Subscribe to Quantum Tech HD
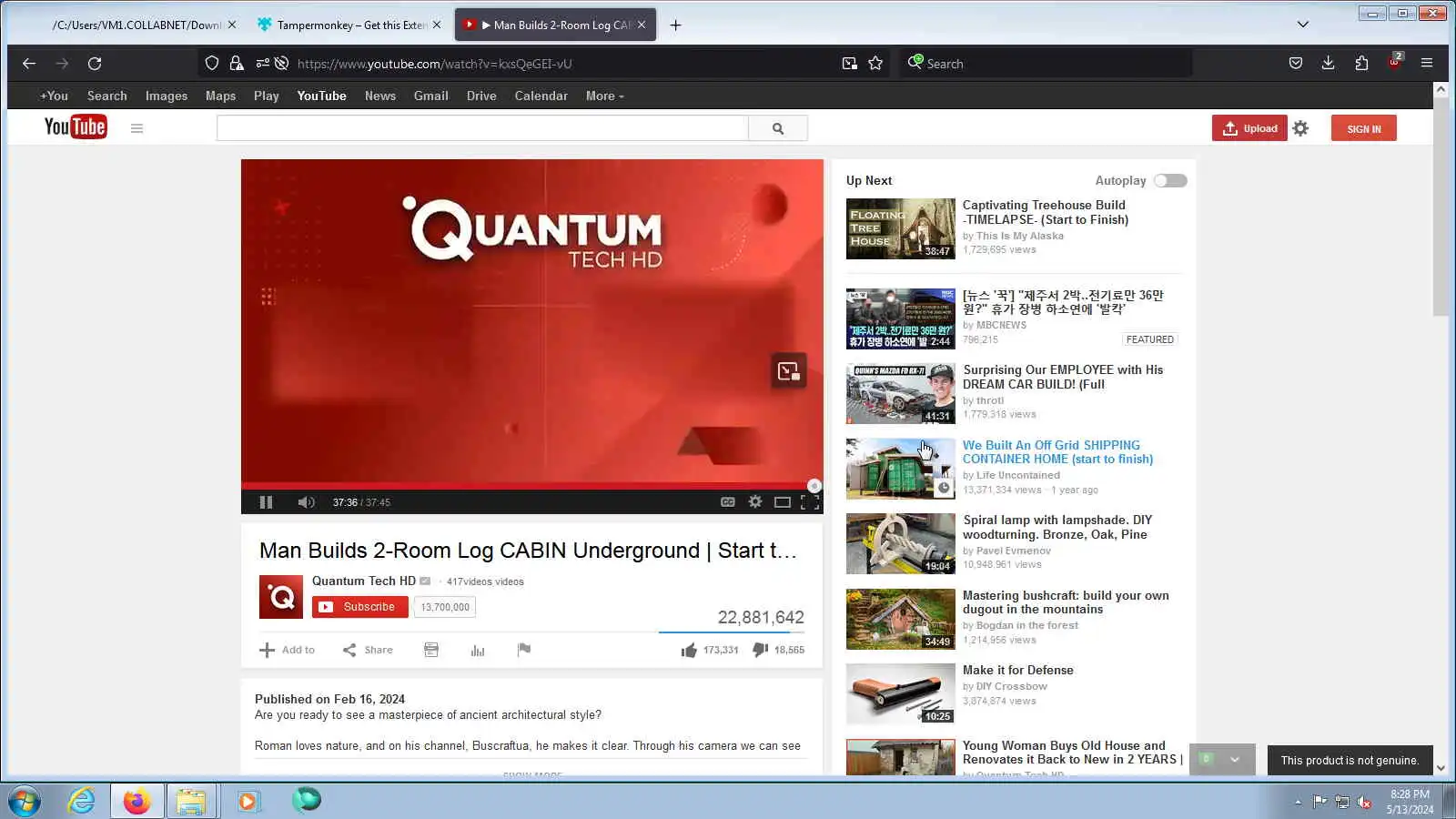The width and height of the screenshot is (1456, 819). (360, 607)
